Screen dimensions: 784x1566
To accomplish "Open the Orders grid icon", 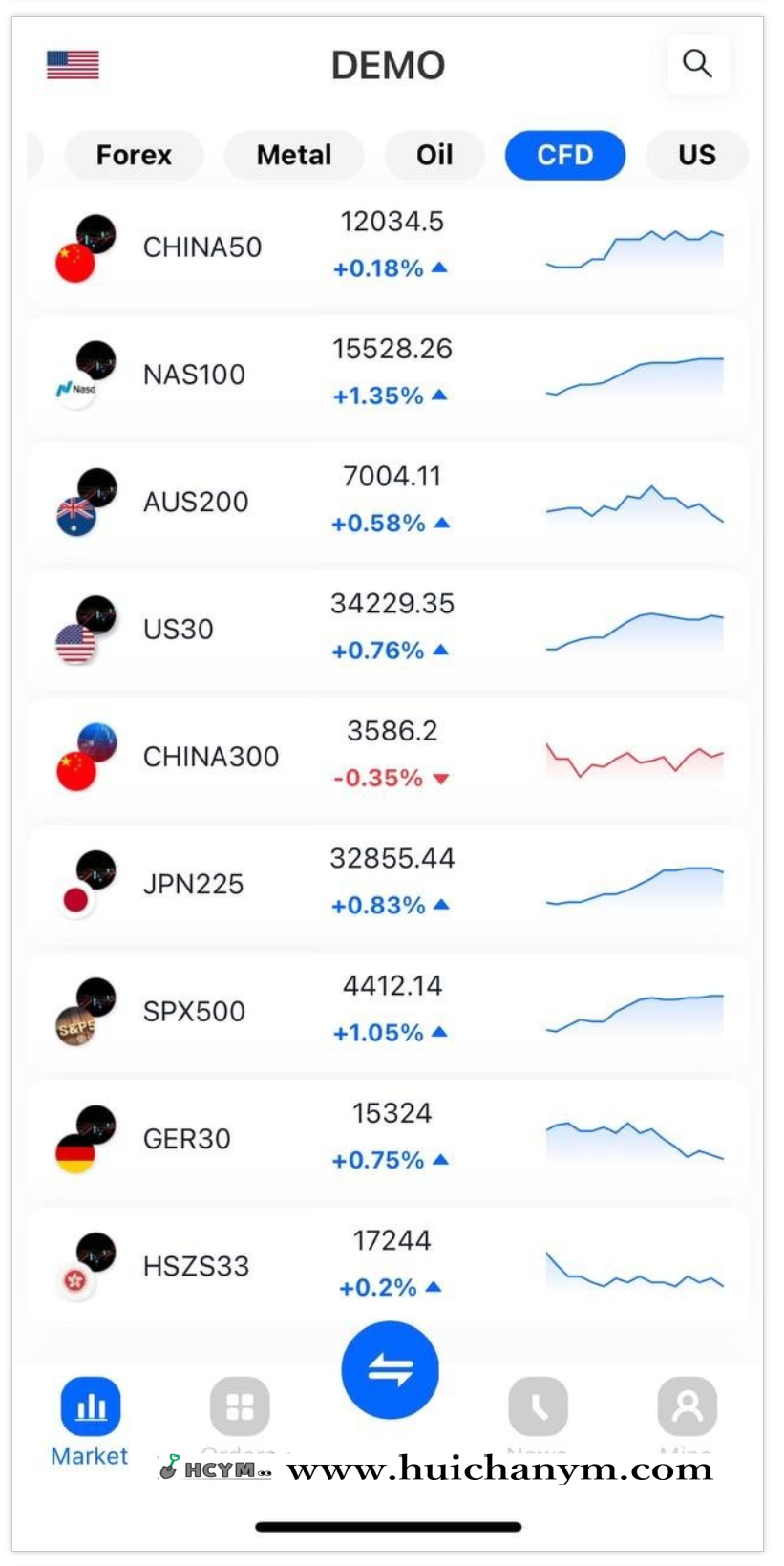I will coord(240,1406).
